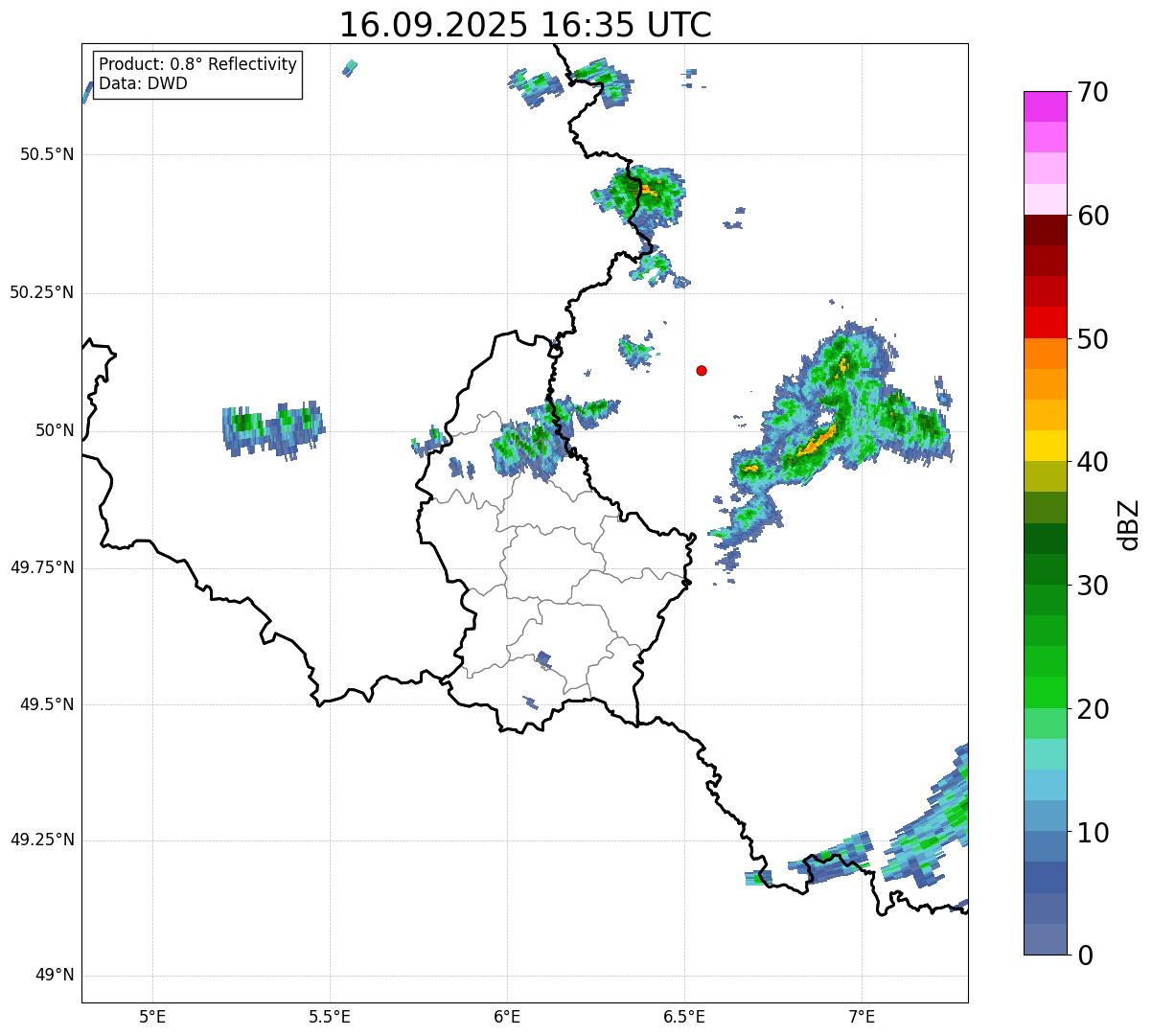Image resolution: width=1152 pixels, height=1036 pixels.
Task: Click the 20 value on the colorbar
Action: click(x=1093, y=709)
